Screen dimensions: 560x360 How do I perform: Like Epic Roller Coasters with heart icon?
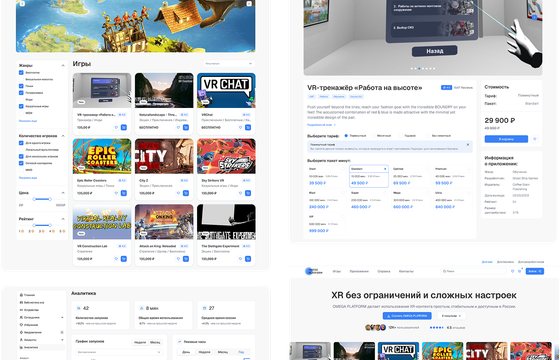116,193
